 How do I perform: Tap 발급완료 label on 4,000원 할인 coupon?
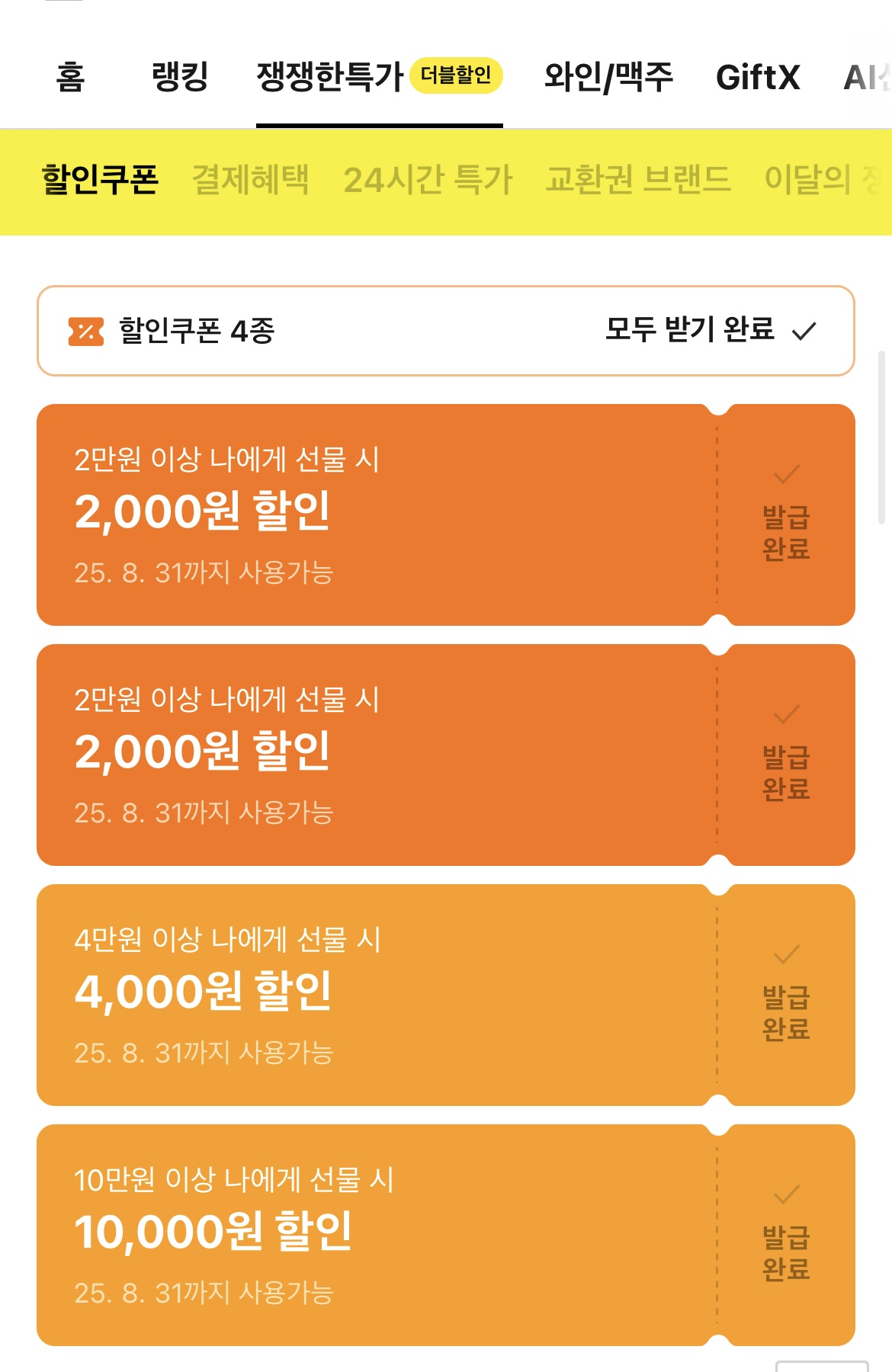786,1013
